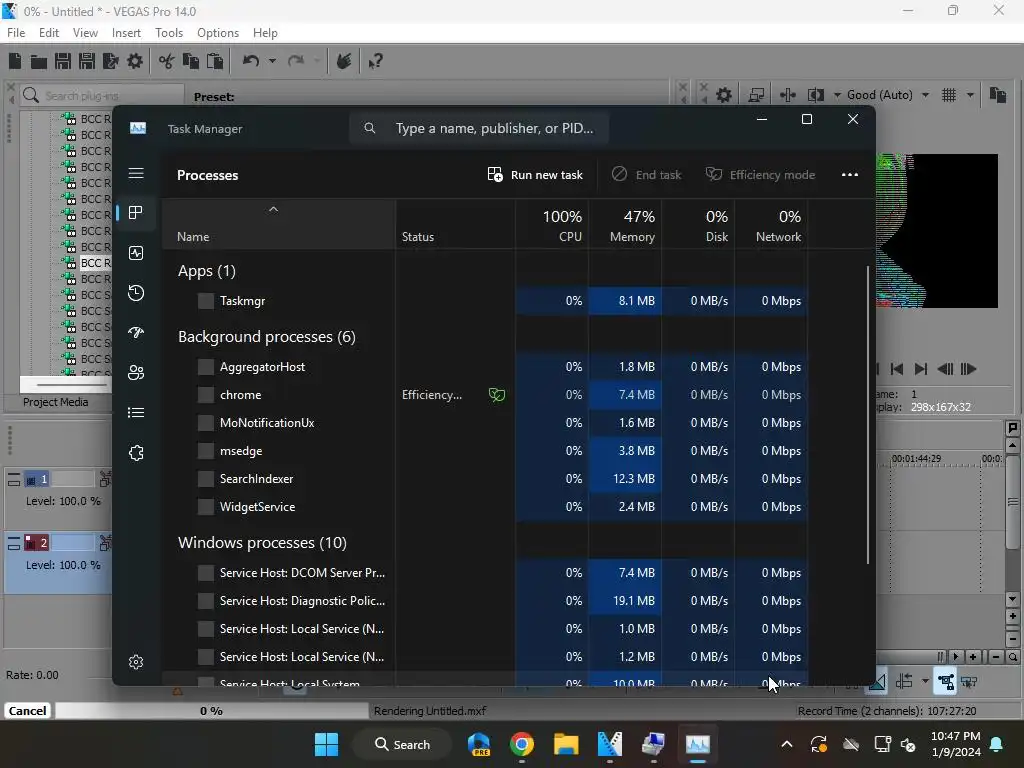This screenshot has height=768, width=1024.
Task: Click the three-dot more options in Task Manager
Action: pos(850,175)
